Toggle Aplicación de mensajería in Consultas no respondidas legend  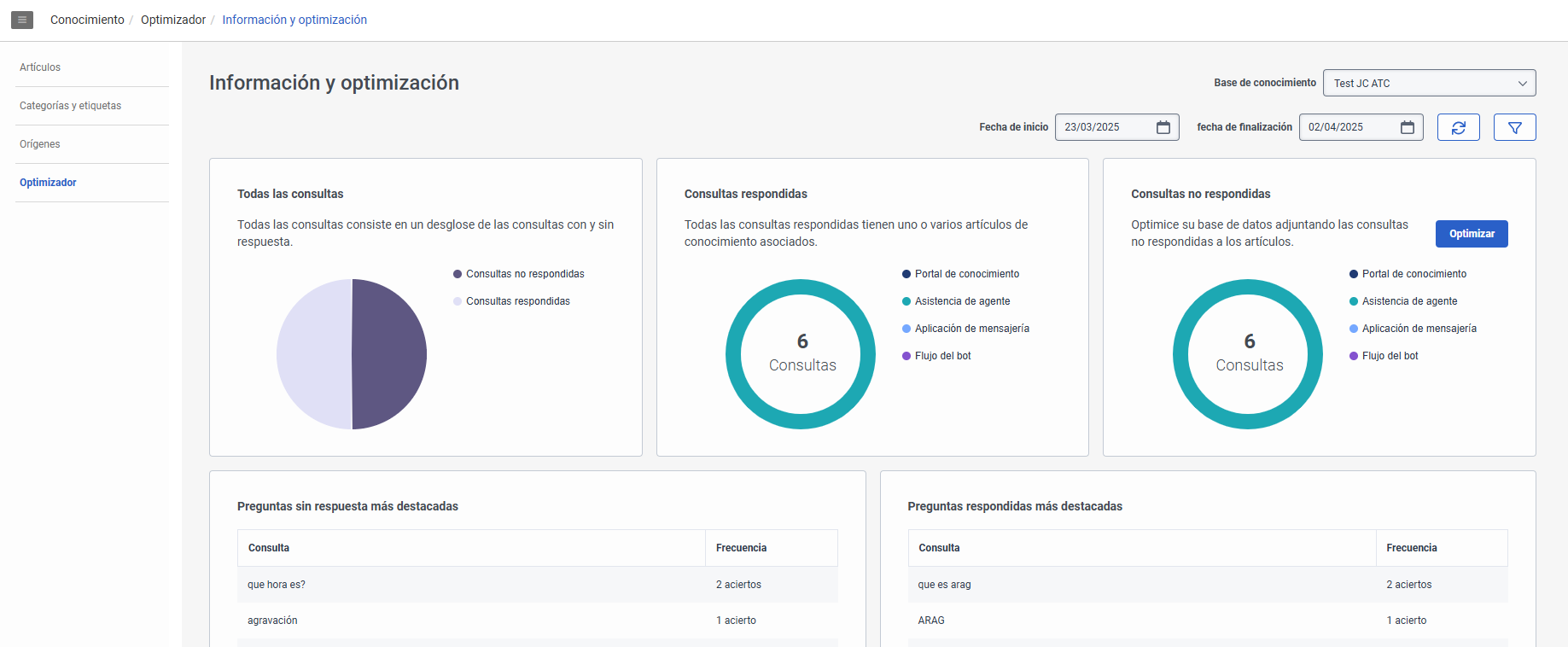pos(1413,329)
